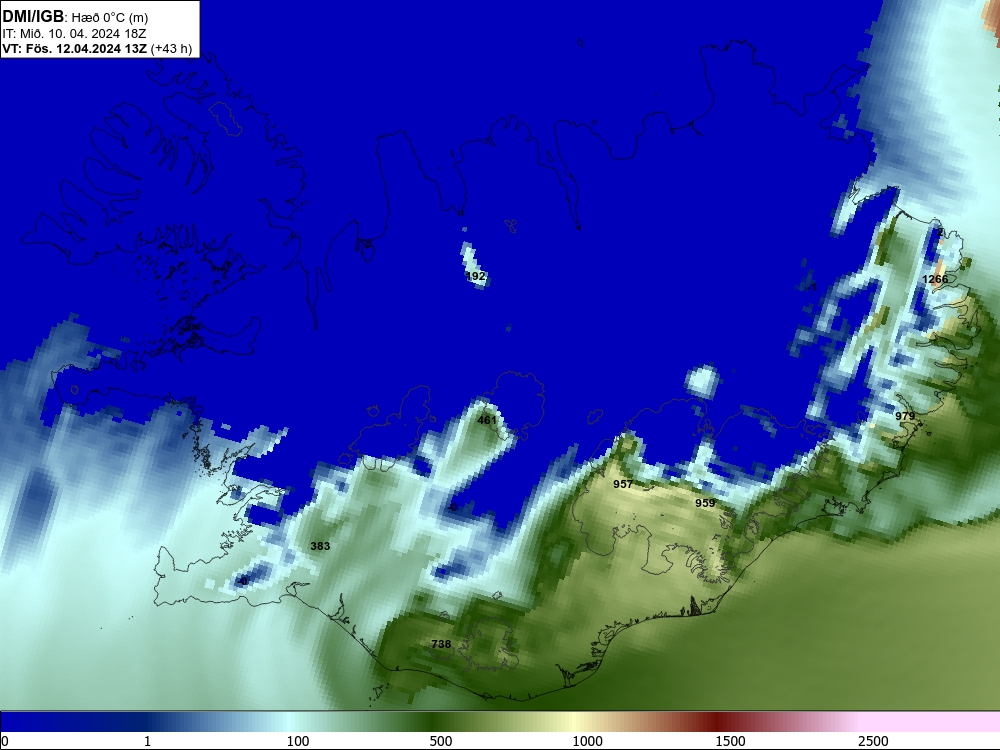Click the VT valid time line
This screenshot has width=1000, height=750.
[x=97, y=48]
